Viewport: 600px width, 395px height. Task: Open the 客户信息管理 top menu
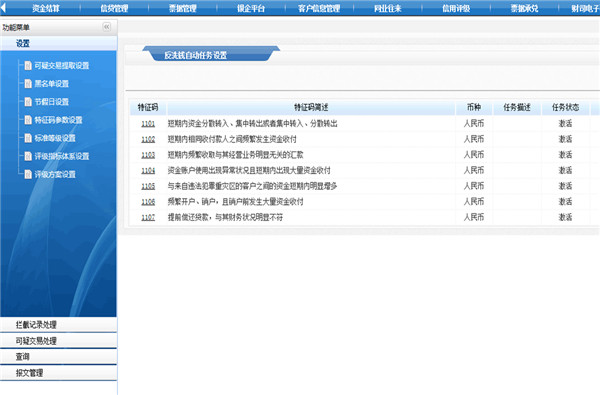[x=319, y=8]
